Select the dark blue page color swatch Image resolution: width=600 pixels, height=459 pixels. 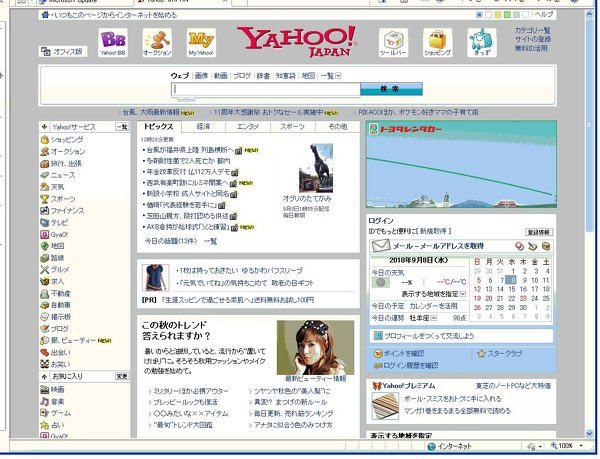pyautogui.click(x=479, y=15)
